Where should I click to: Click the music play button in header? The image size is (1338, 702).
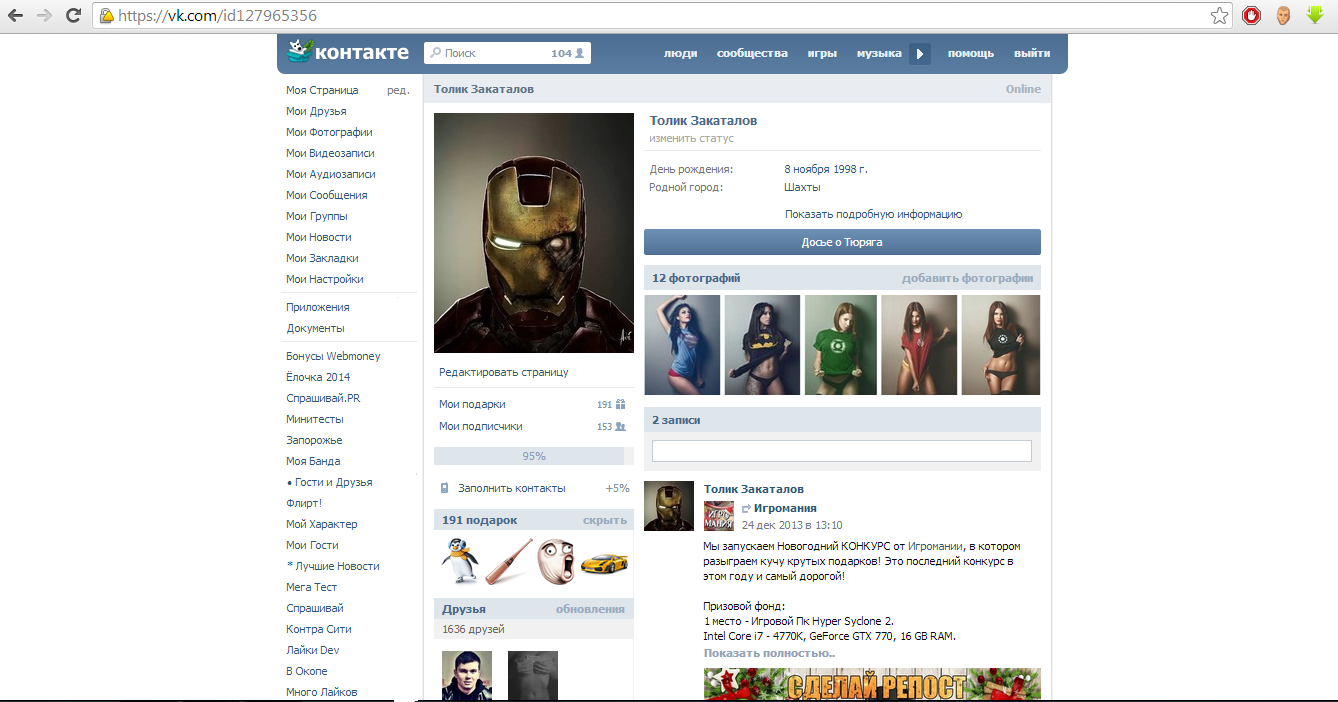[x=920, y=54]
